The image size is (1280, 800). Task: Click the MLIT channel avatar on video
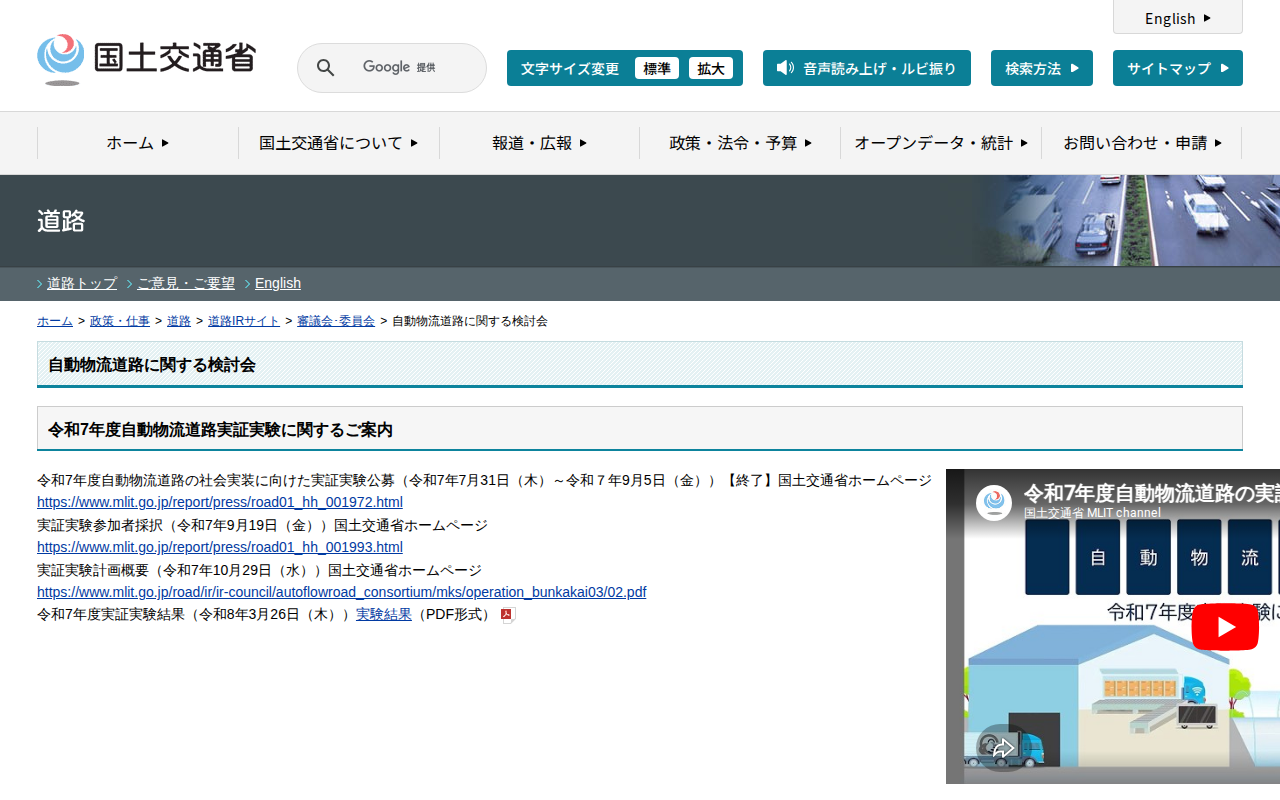tap(994, 502)
